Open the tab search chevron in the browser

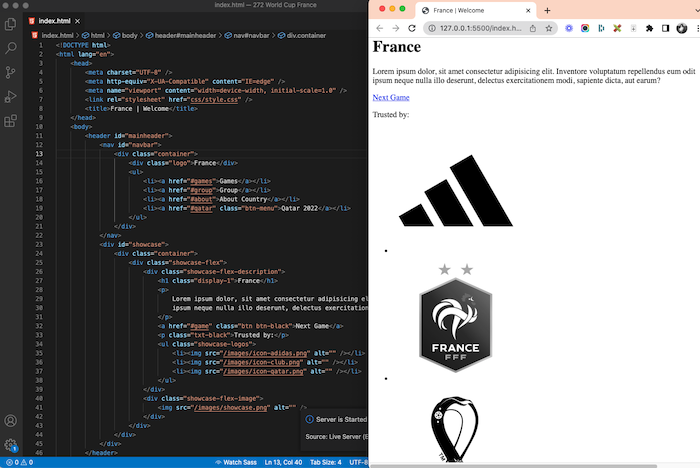click(696, 10)
